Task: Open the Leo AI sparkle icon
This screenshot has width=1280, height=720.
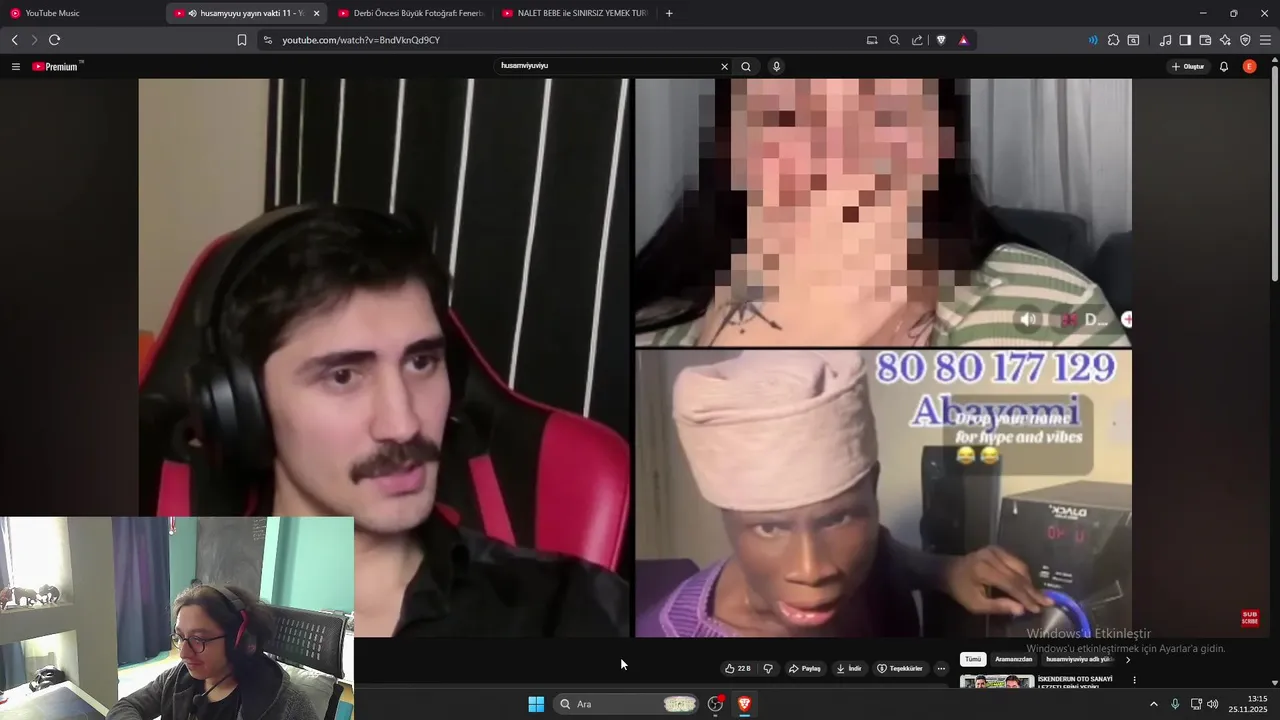Action: click(x=1225, y=40)
